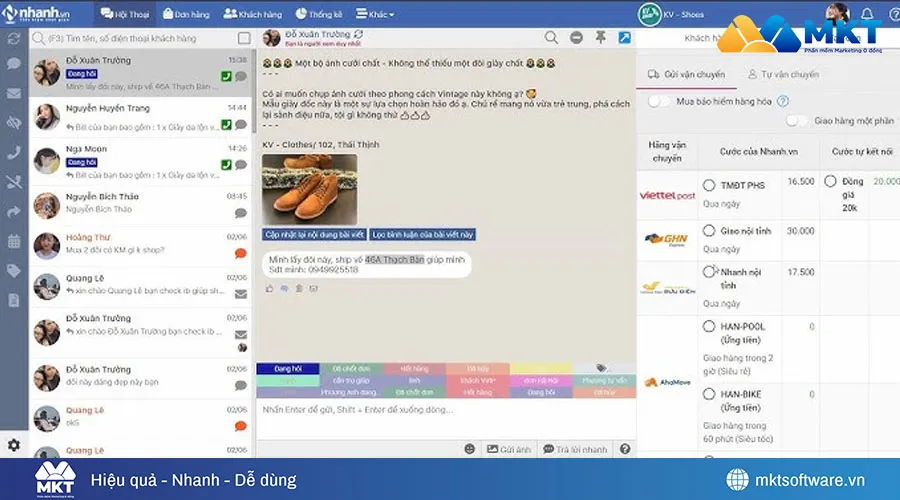900x500 pixels.
Task: Focus the message reply text box
Action: pyautogui.click(x=446, y=419)
